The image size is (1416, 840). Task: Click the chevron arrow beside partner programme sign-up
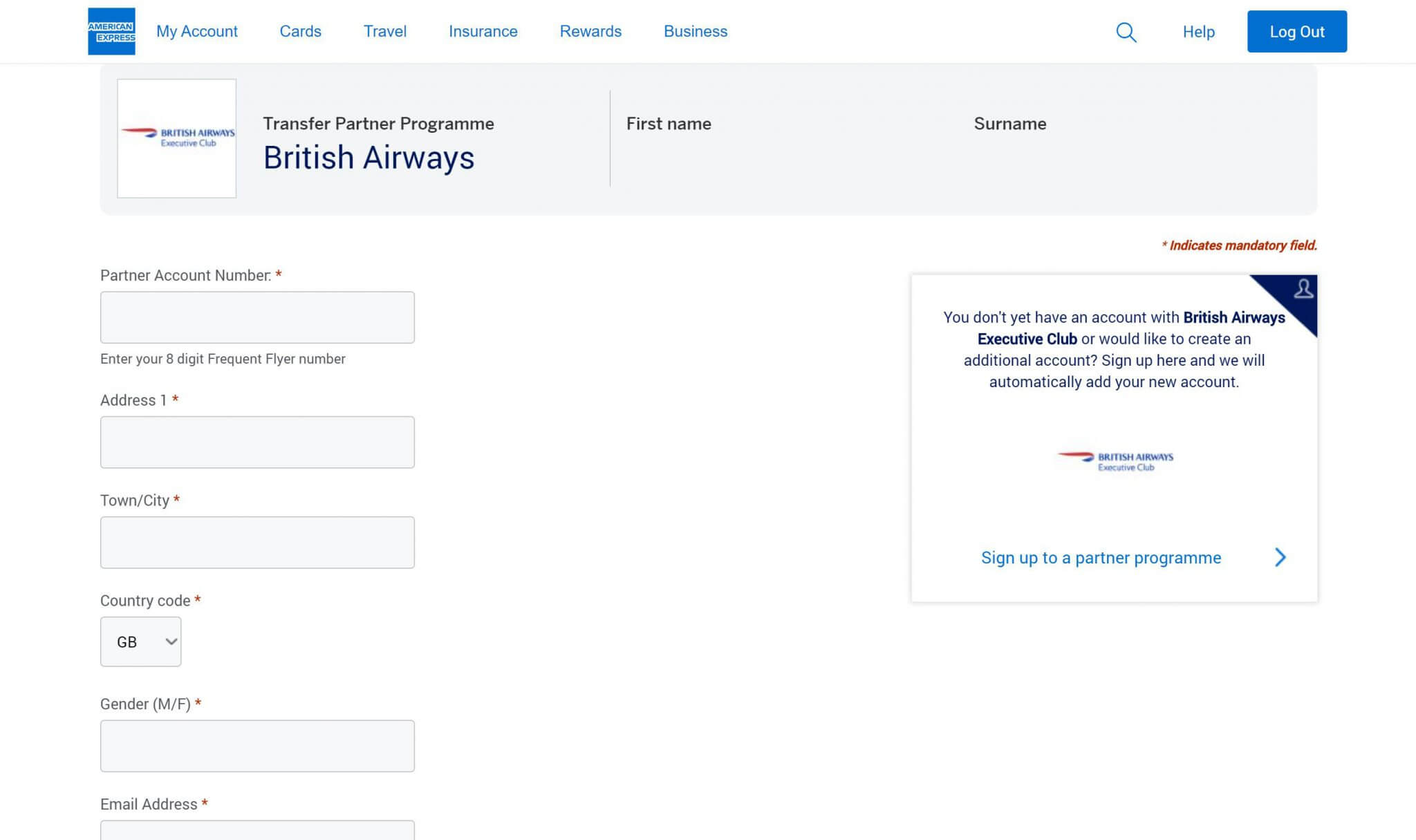1280,557
